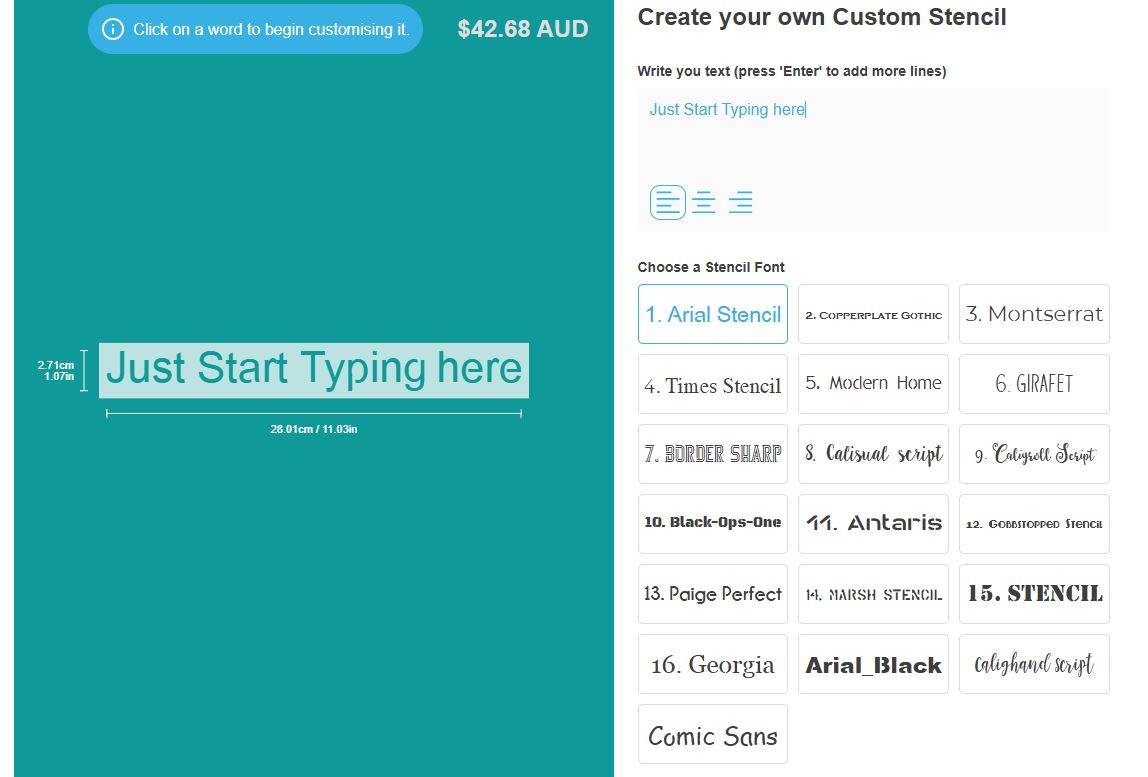Select the Times Stencil font
The height and width of the screenshot is (777, 1148).
coord(713,384)
